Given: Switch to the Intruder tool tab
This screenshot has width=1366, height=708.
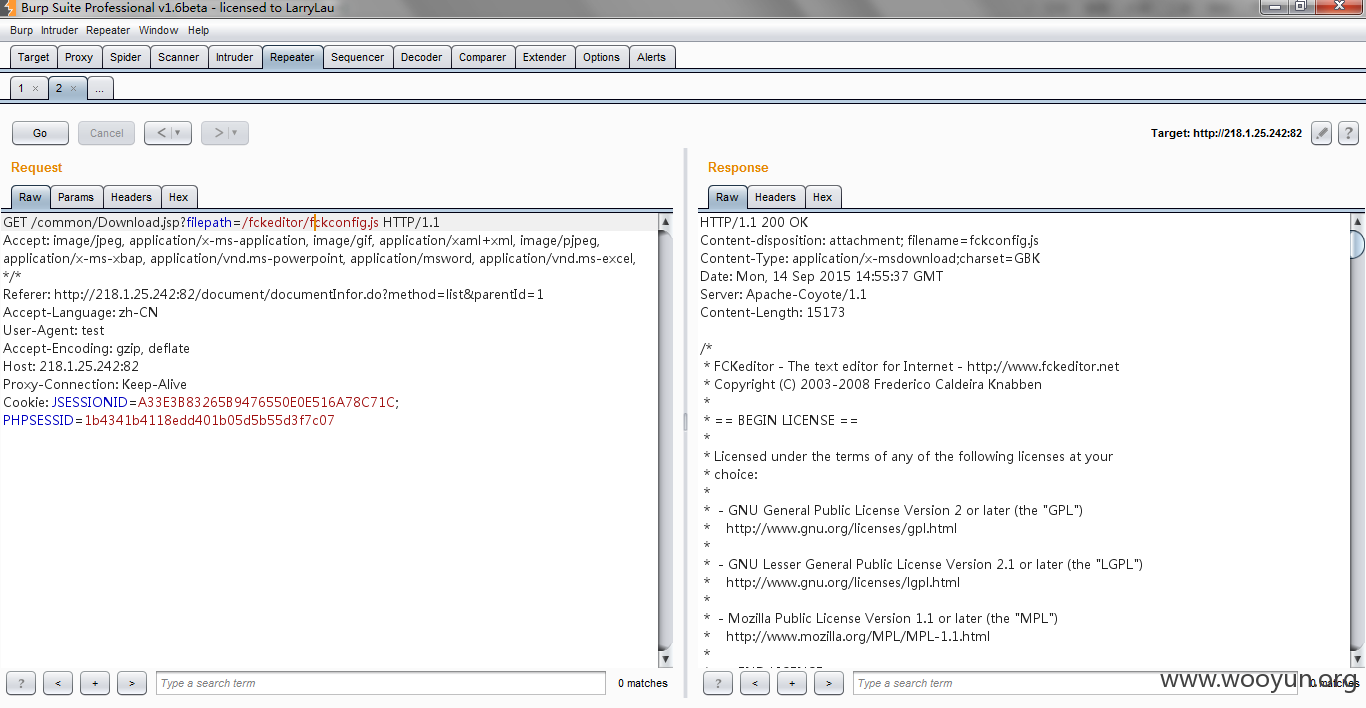Looking at the screenshot, I should coord(234,57).
